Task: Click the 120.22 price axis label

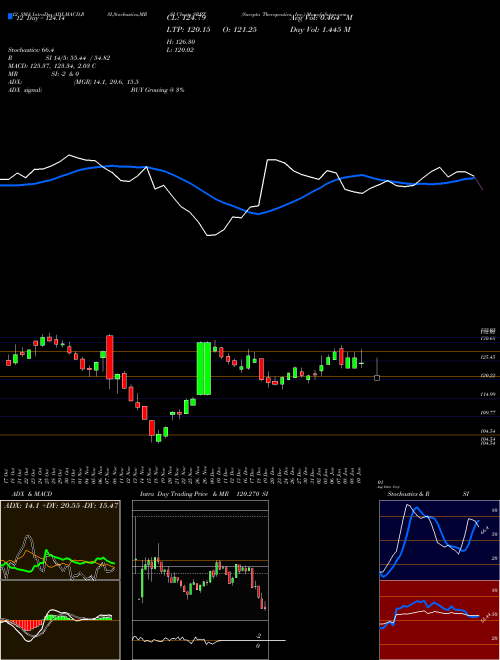Action: click(x=487, y=375)
